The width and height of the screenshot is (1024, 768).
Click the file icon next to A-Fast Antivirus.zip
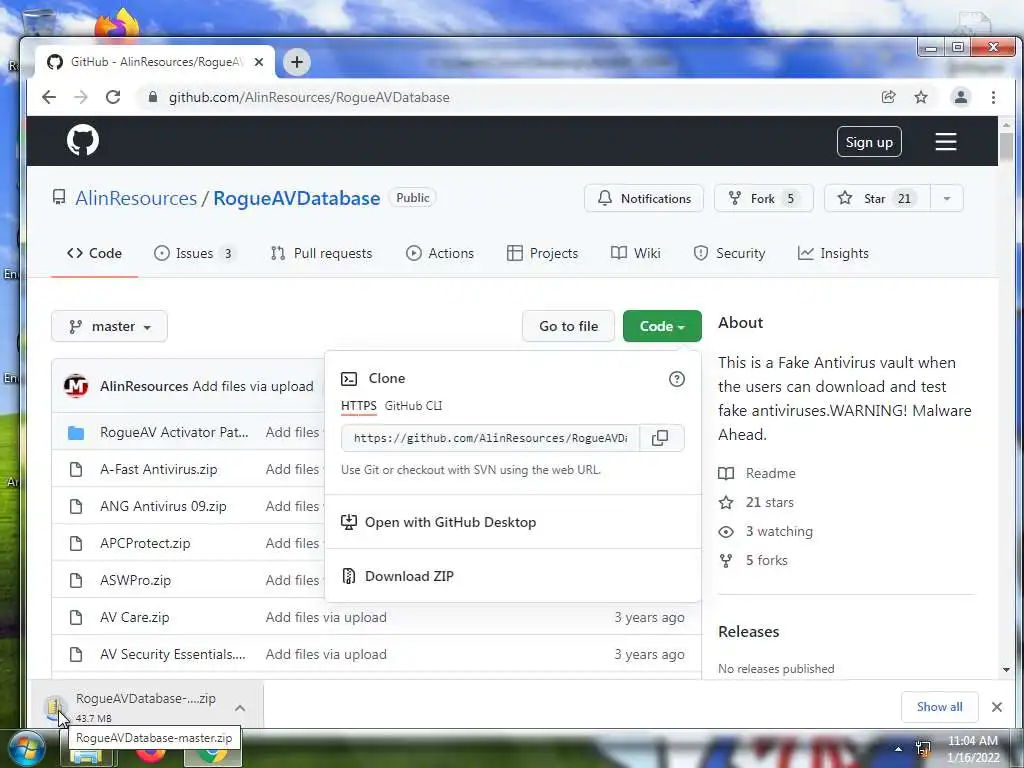coord(76,470)
